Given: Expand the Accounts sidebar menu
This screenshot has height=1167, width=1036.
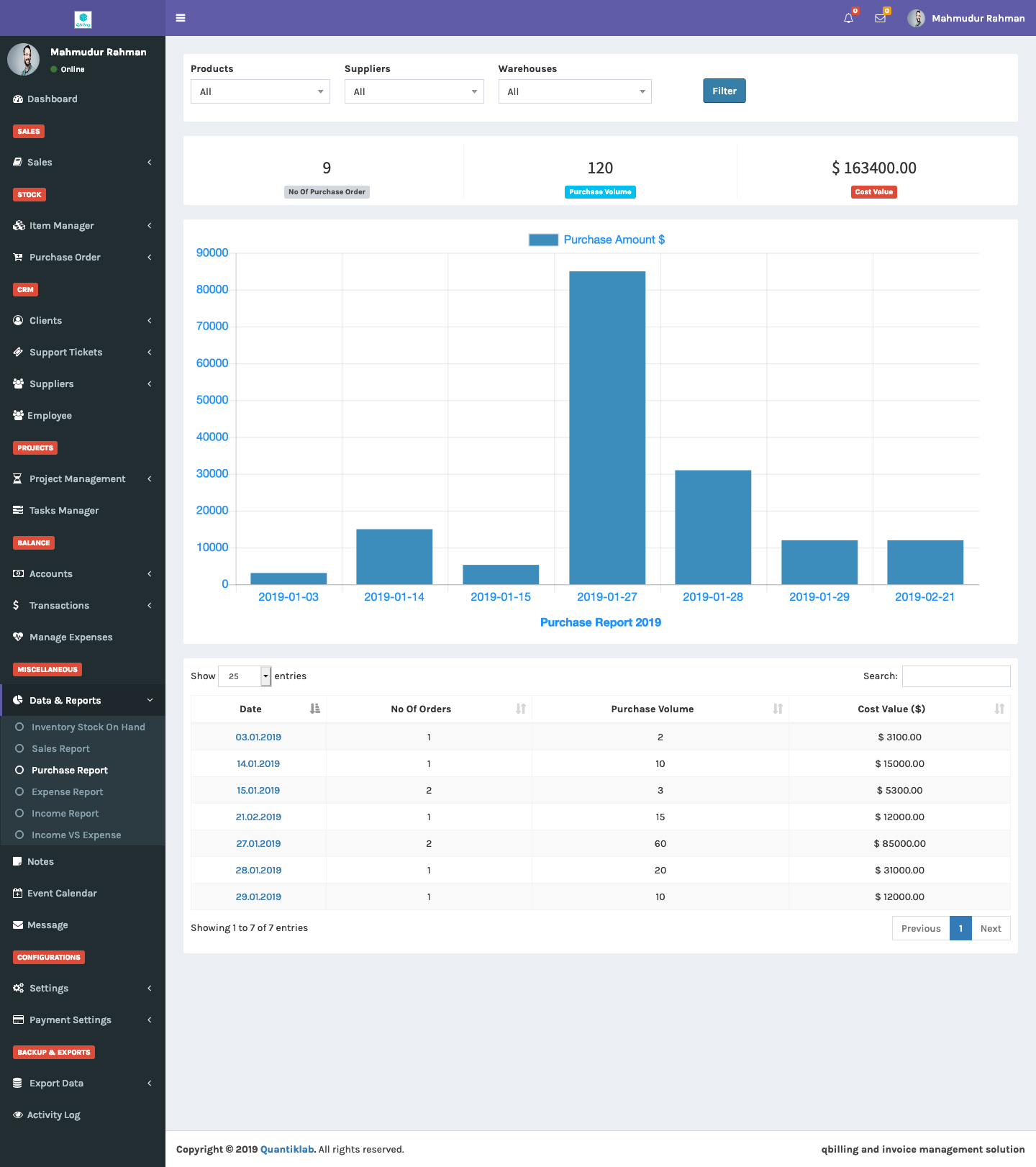Looking at the screenshot, I should (x=83, y=573).
